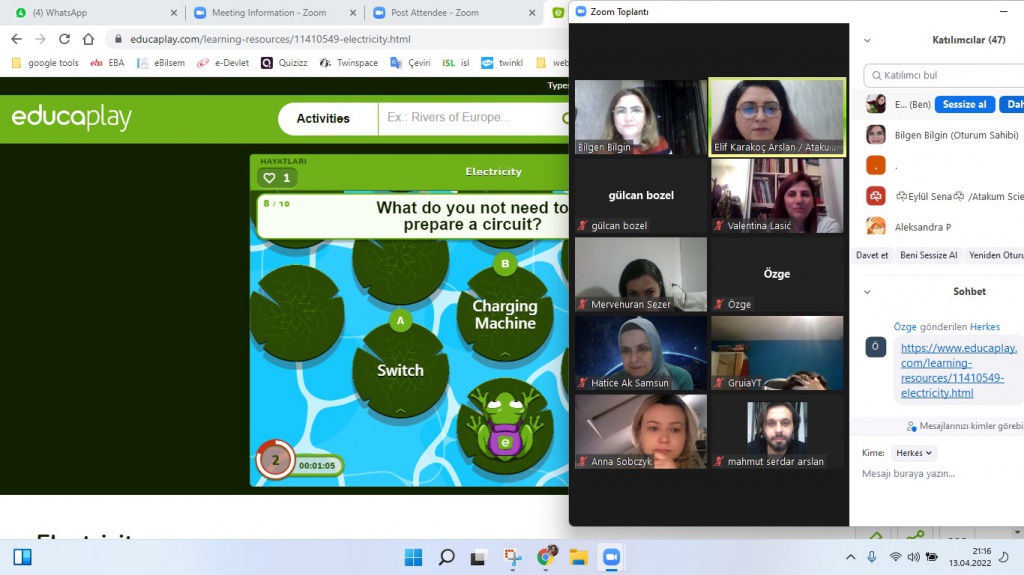This screenshot has height=575, width=1024.
Task: Open the Chrome home page icon
Action: pyautogui.click(x=88, y=39)
